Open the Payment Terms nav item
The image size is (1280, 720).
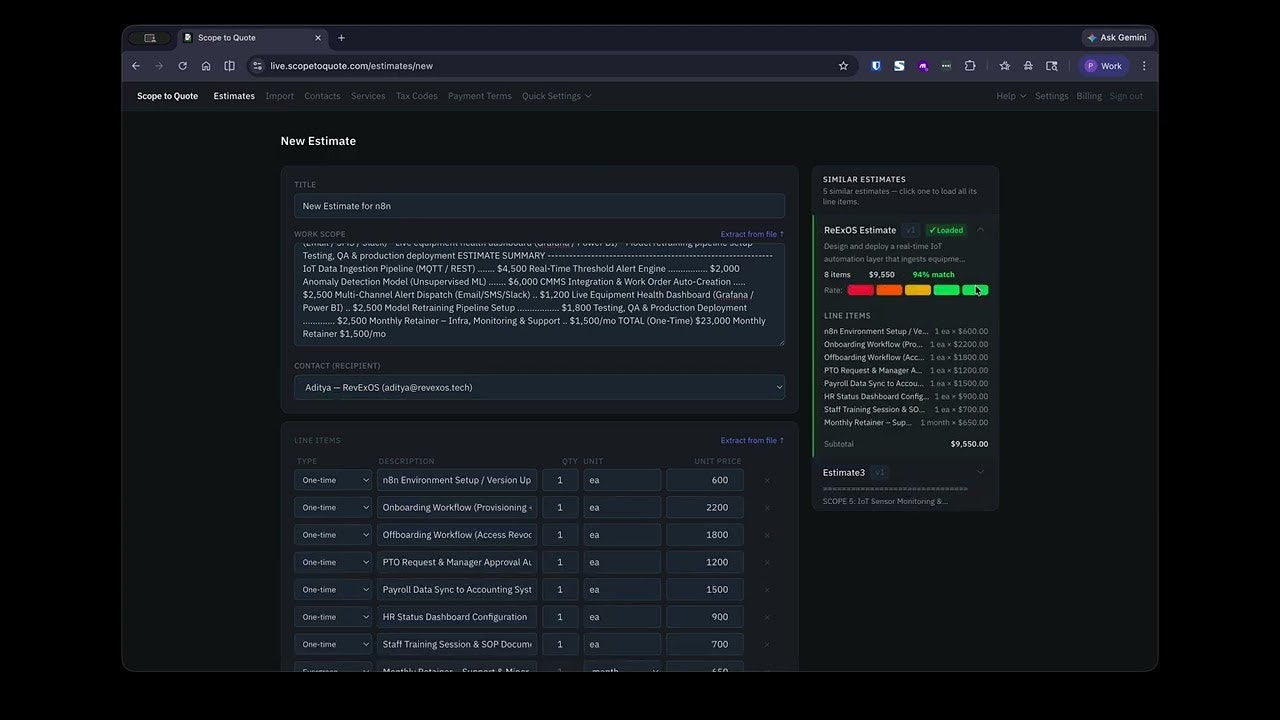[x=480, y=96]
